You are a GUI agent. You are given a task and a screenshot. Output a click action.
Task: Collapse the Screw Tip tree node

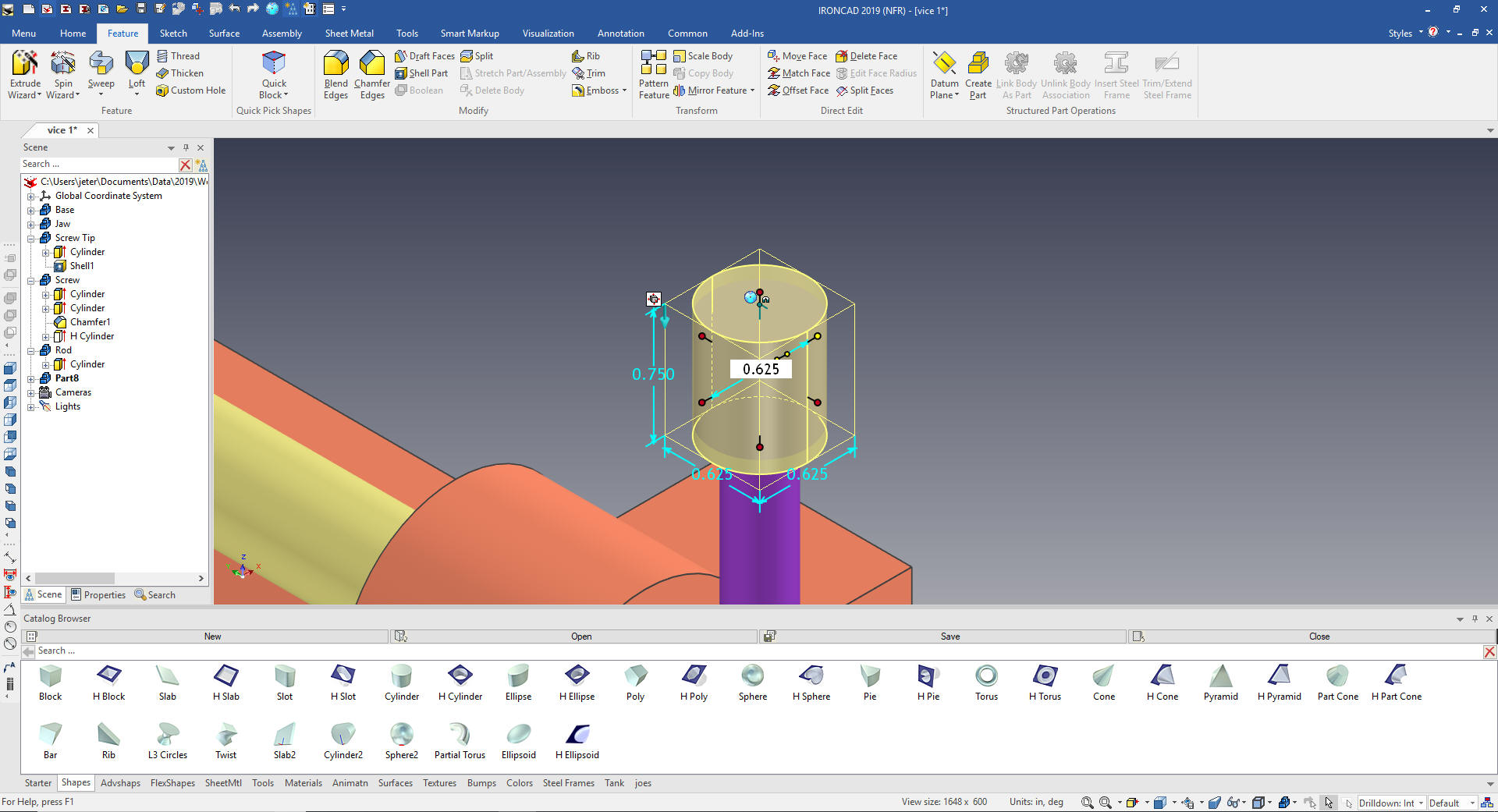pyautogui.click(x=31, y=238)
